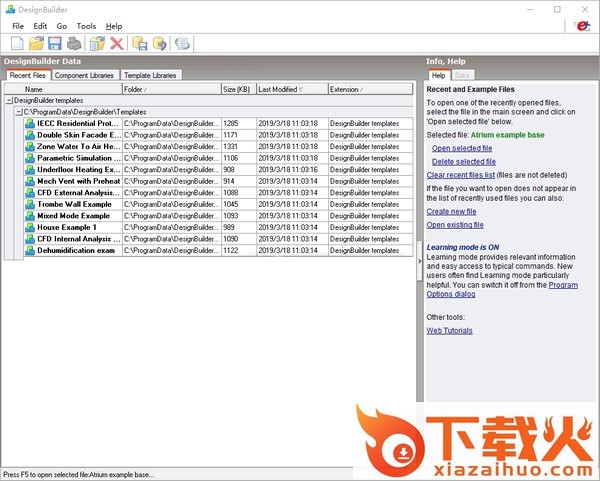Click the red X delete icon

[x=117, y=43]
